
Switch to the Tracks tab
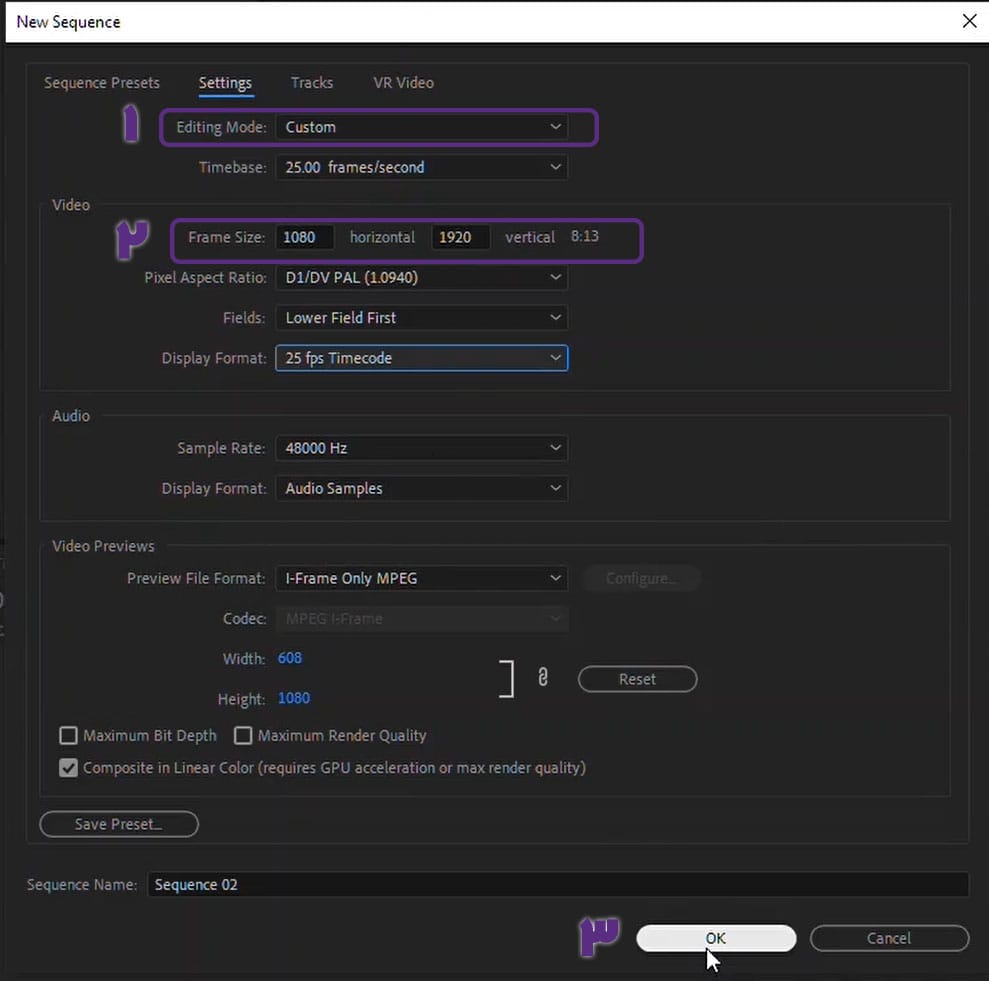[x=312, y=83]
